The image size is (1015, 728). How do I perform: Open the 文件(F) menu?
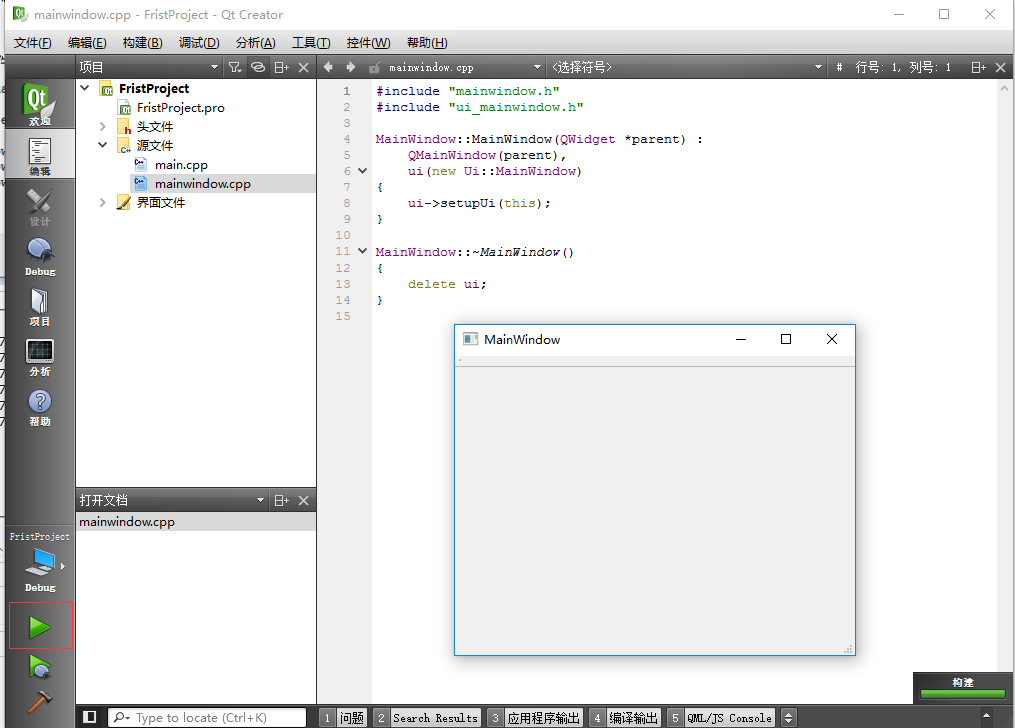click(x=32, y=43)
